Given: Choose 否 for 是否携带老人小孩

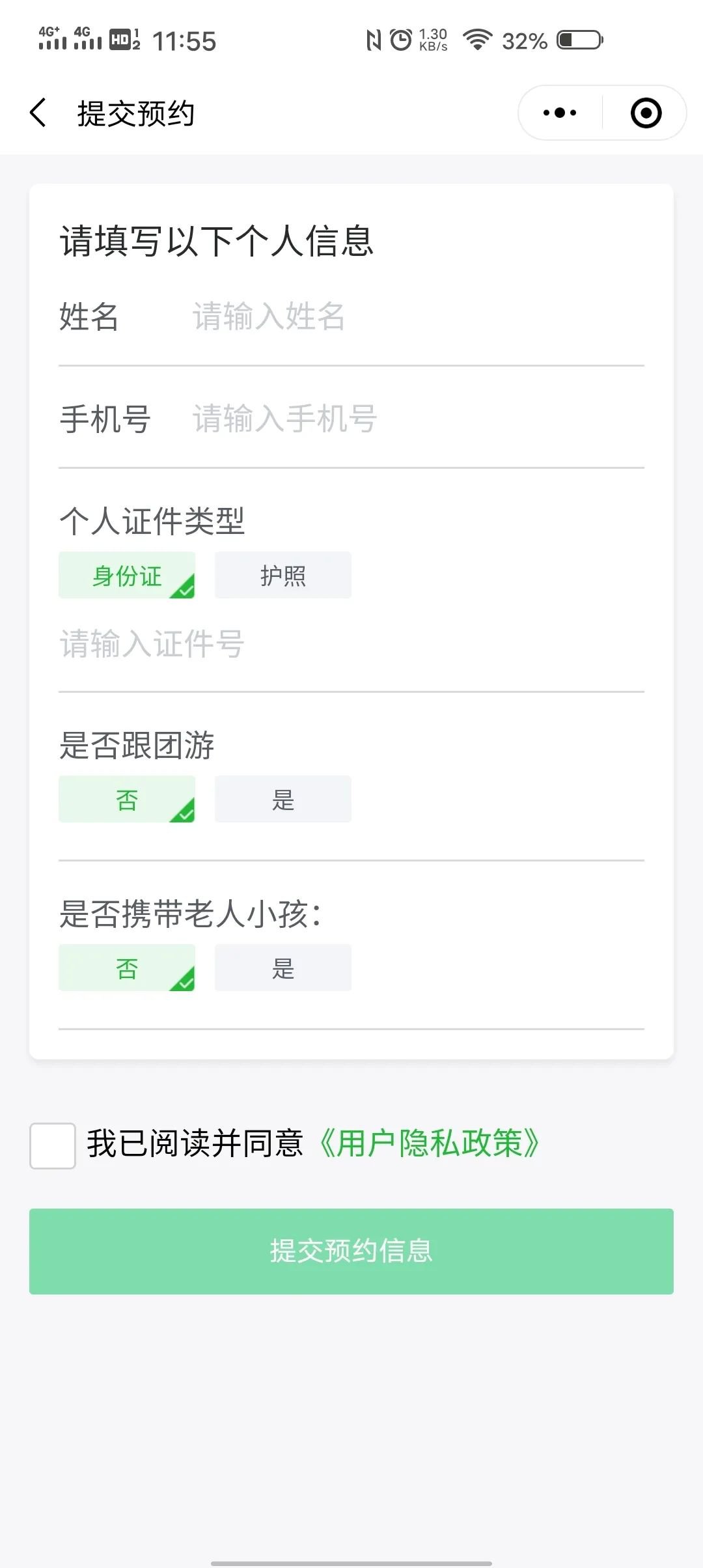Looking at the screenshot, I should point(127,968).
